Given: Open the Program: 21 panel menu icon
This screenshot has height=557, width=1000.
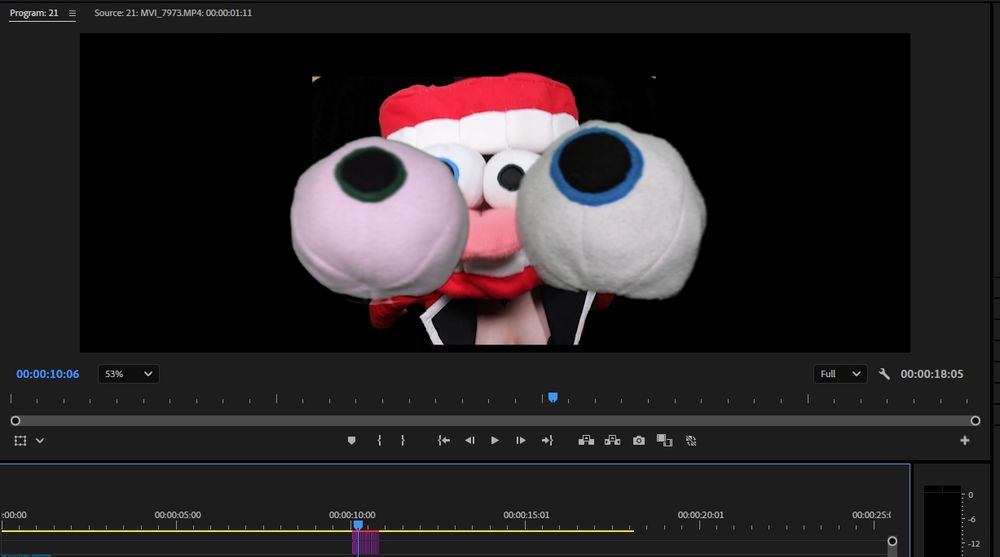Looking at the screenshot, I should tap(72, 13).
